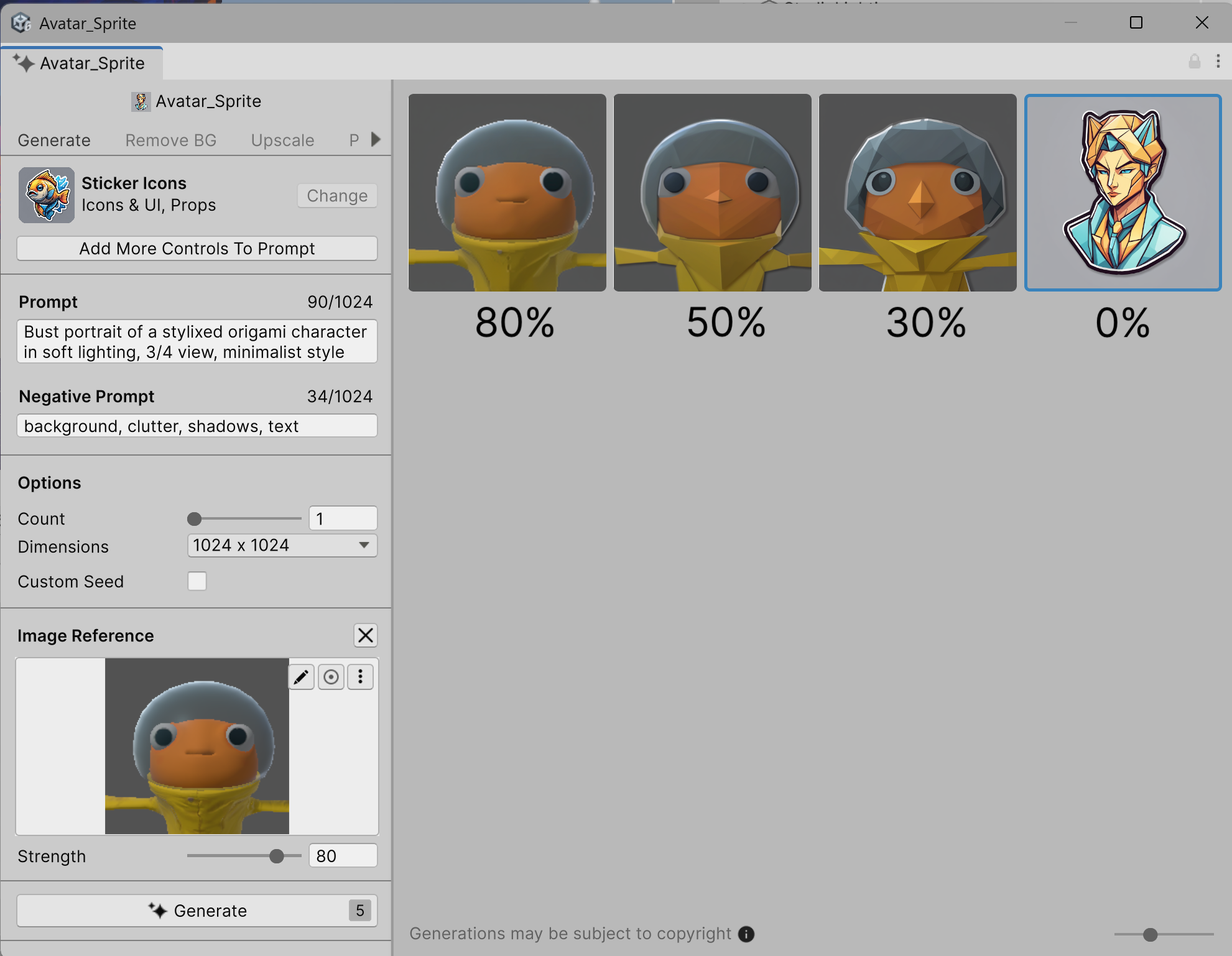Switch to the Remove BG tab

point(170,140)
